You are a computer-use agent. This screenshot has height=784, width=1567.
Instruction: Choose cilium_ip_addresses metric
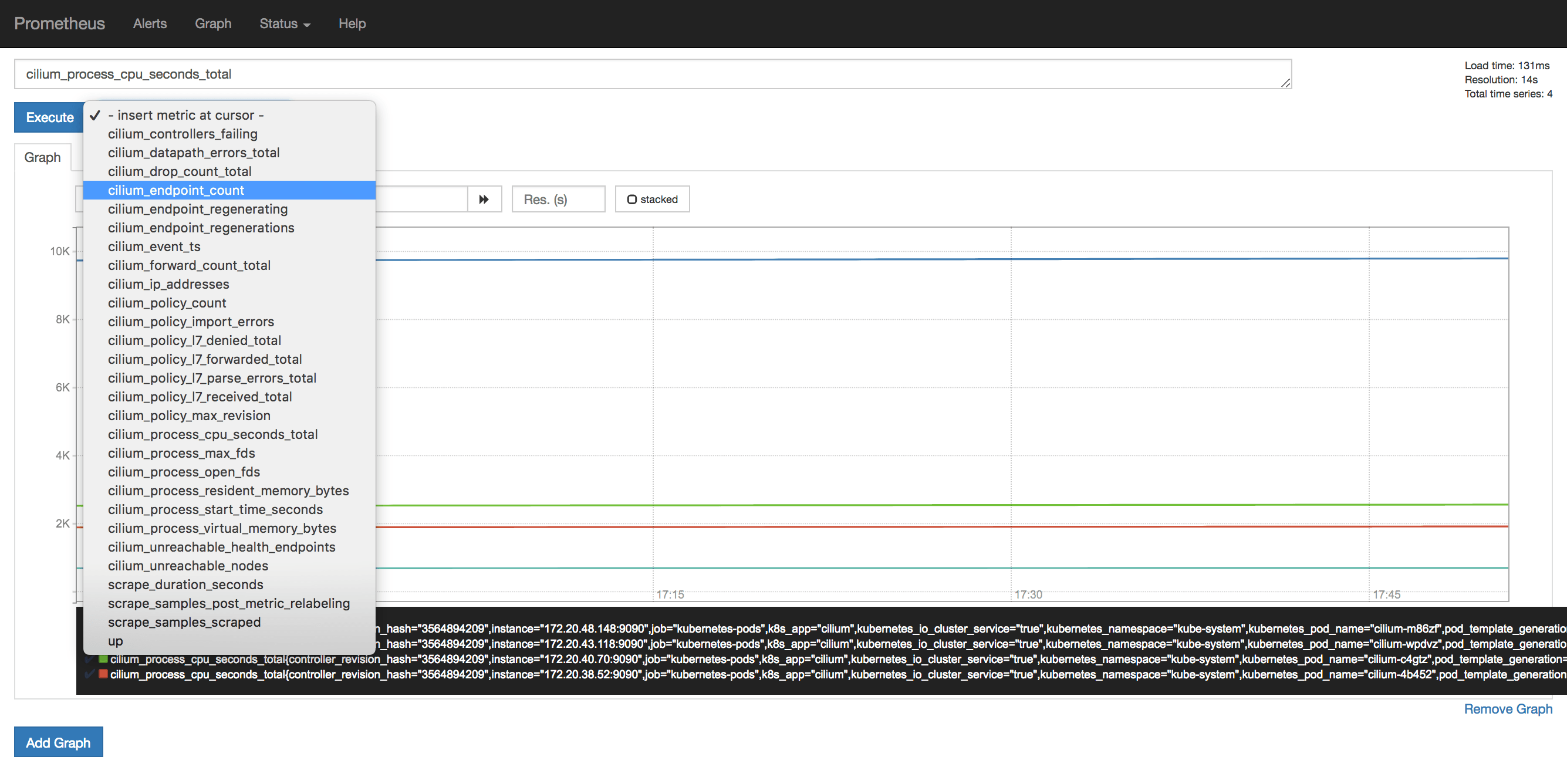tap(229, 285)
